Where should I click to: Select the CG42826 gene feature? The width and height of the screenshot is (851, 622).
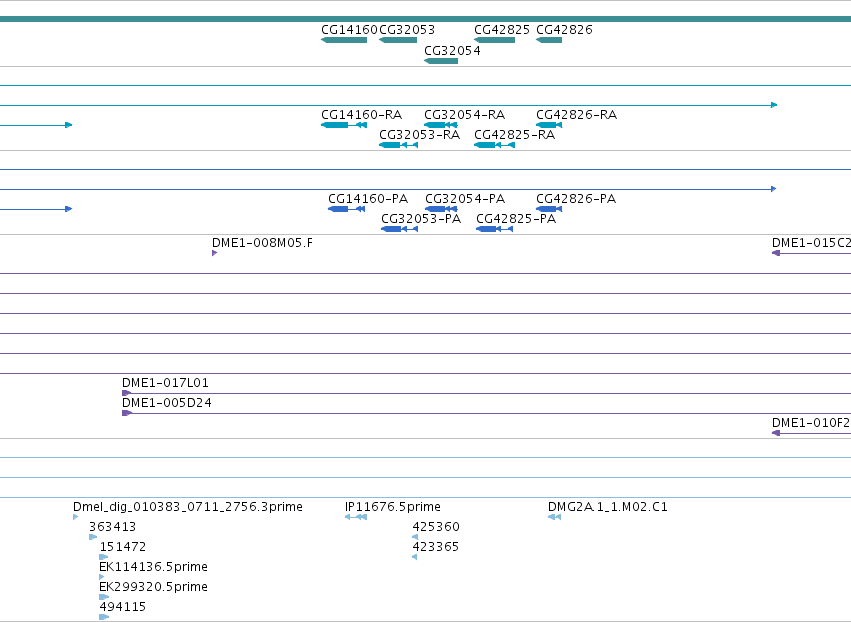click(x=549, y=40)
